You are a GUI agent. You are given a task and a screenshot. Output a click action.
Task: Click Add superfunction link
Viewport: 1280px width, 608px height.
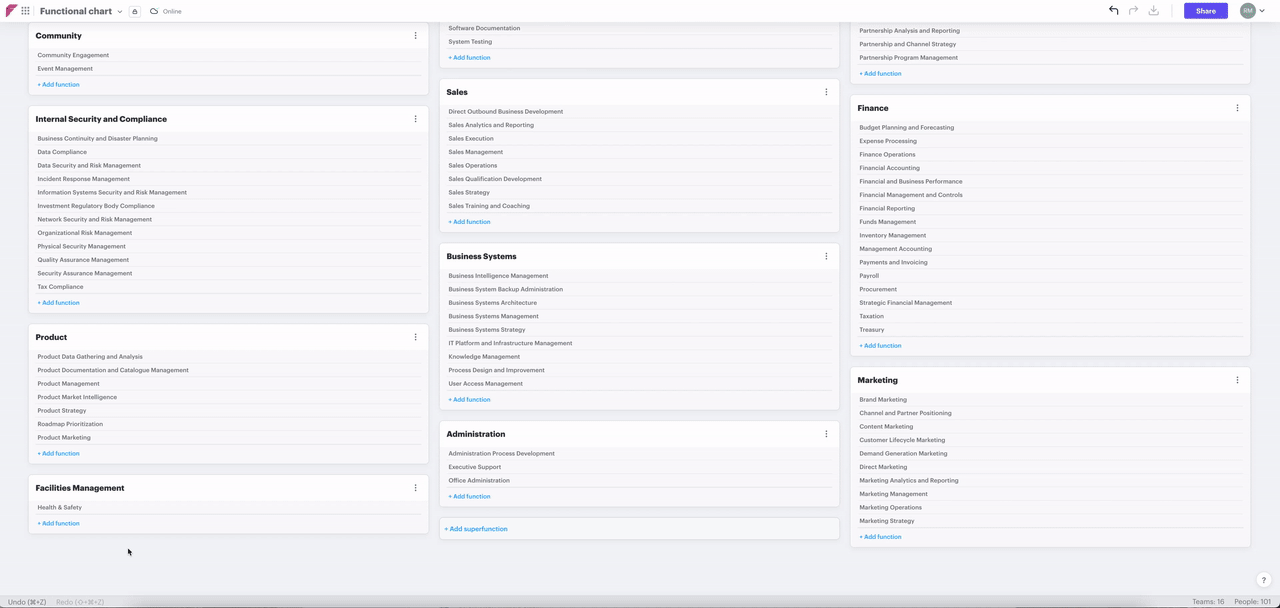tap(476, 529)
